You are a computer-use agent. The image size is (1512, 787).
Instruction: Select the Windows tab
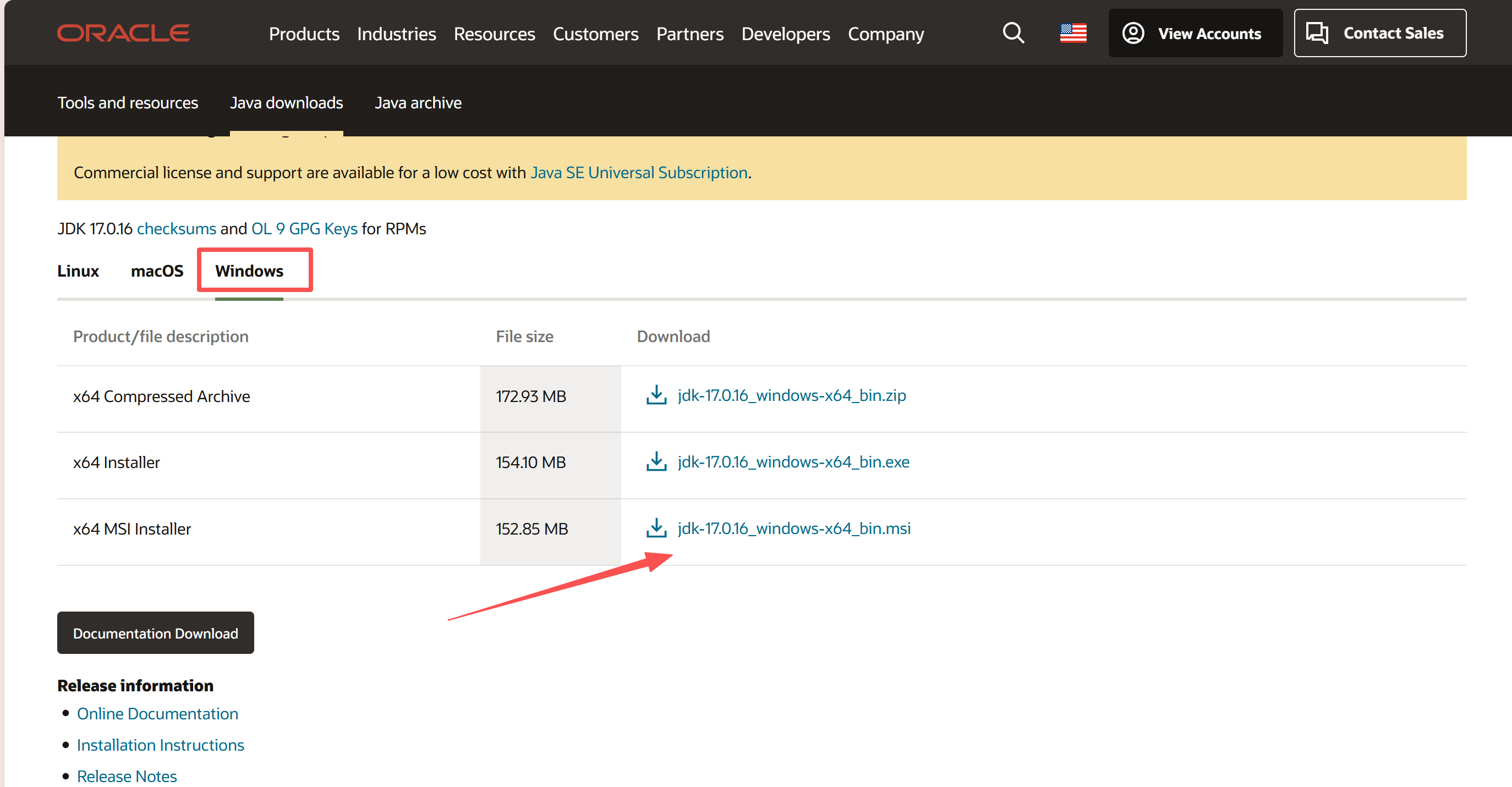pyautogui.click(x=249, y=271)
